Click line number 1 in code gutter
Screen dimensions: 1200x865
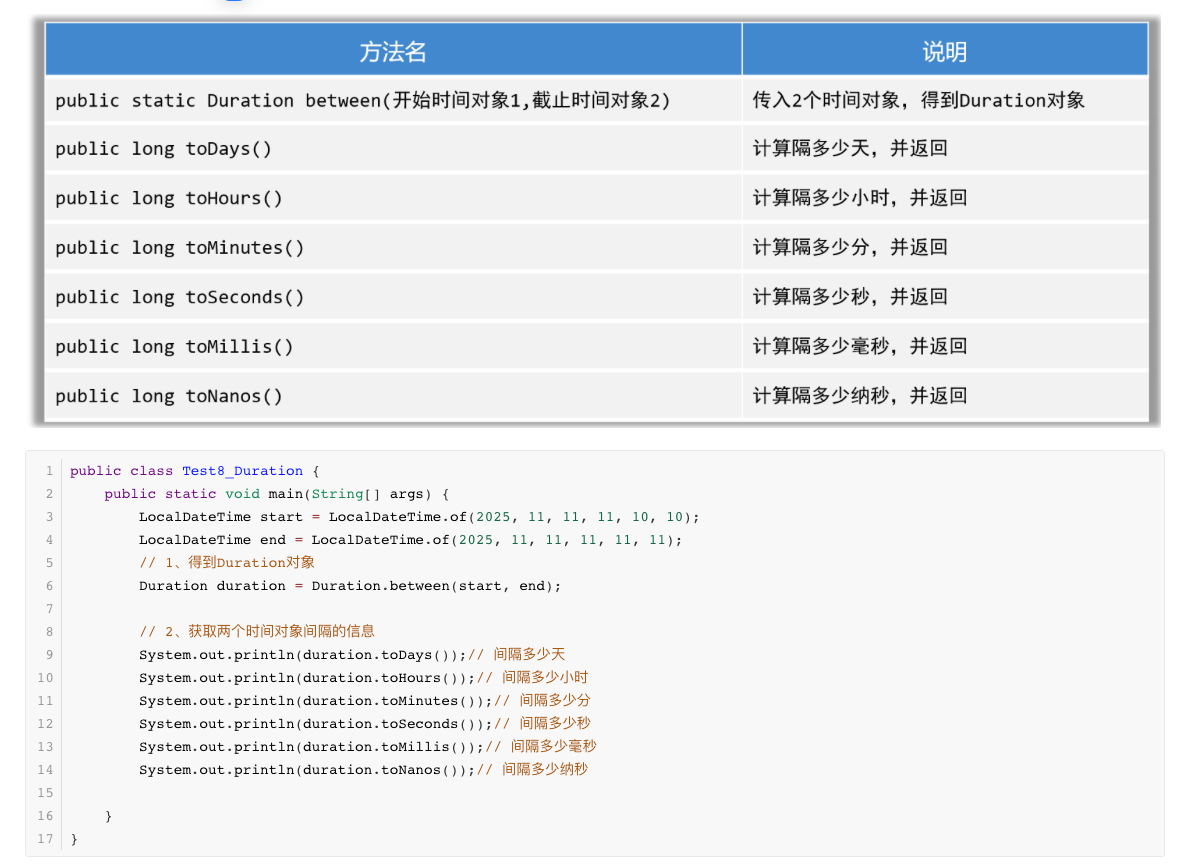[x=48, y=471]
